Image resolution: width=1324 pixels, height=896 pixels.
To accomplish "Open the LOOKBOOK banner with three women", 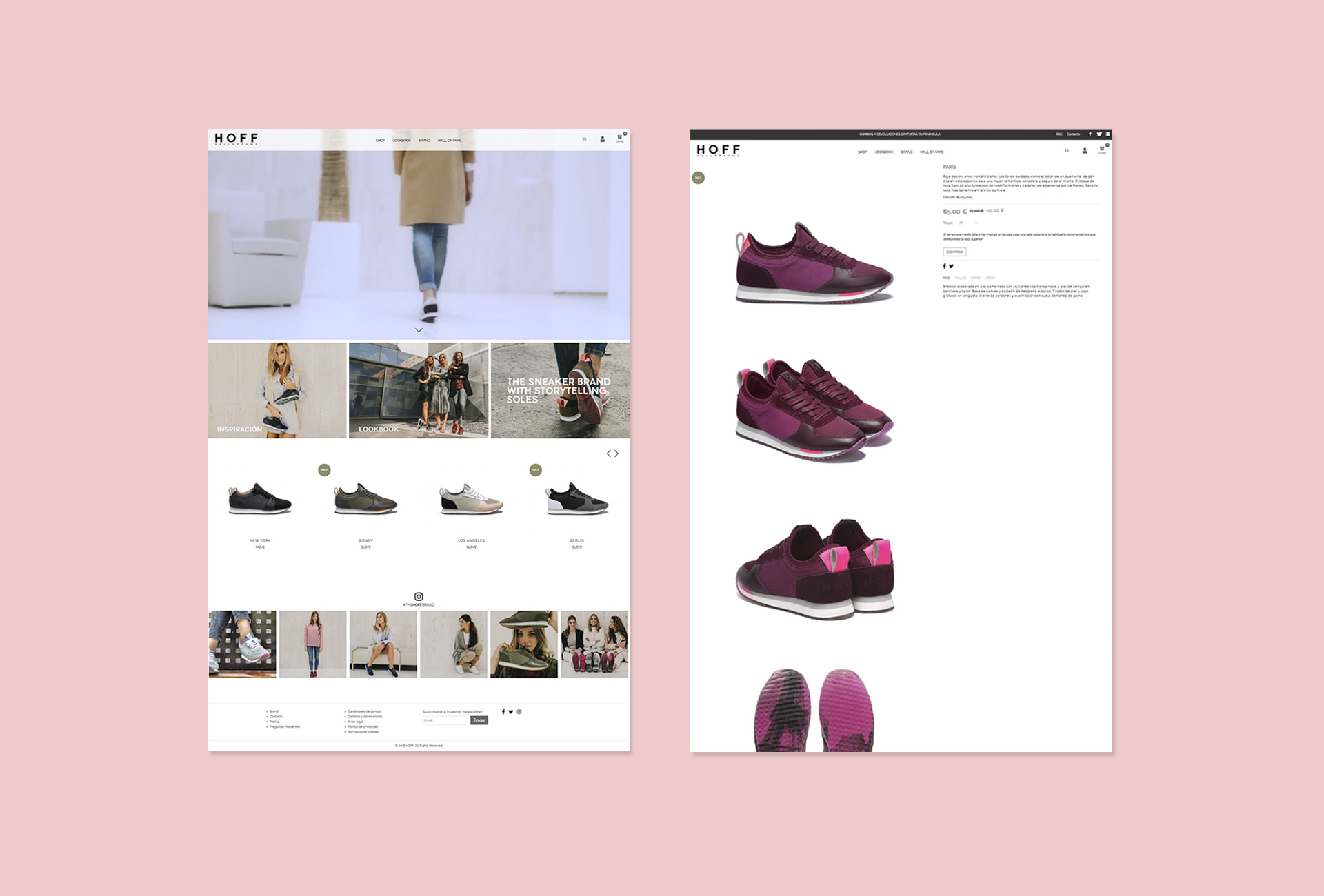I will 419,390.
